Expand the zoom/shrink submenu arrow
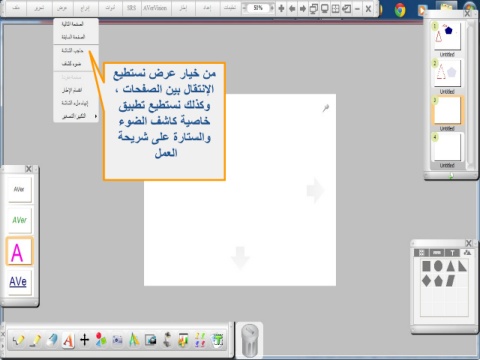480x360 pixels. 96,116
